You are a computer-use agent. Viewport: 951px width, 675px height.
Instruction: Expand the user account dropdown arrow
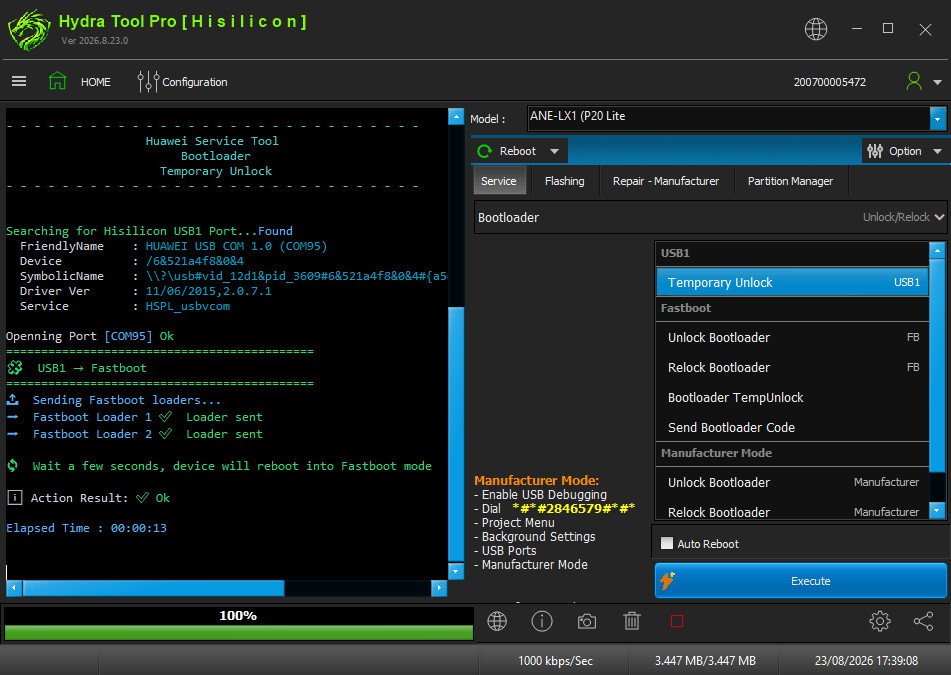[937, 82]
